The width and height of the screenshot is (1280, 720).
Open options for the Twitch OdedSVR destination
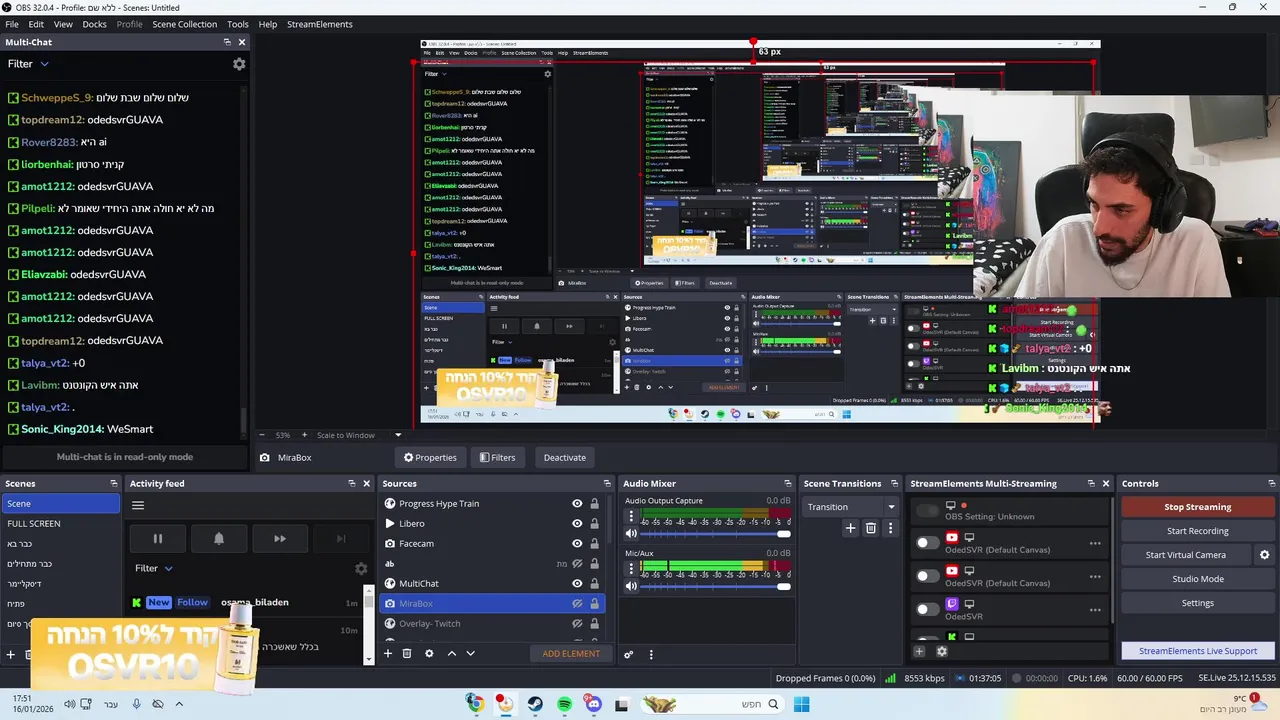(x=1095, y=610)
